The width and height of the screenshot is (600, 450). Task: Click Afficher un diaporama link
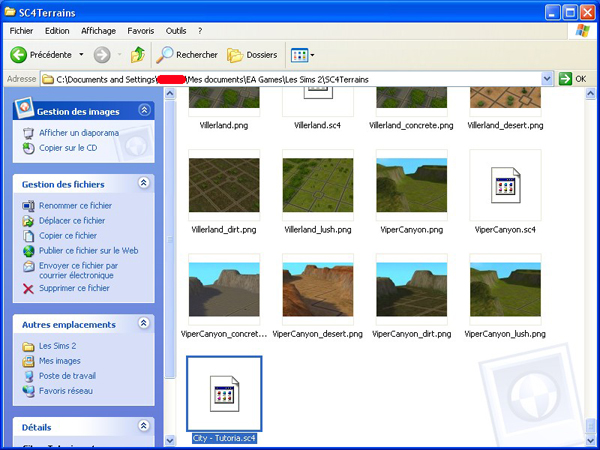coord(79,133)
